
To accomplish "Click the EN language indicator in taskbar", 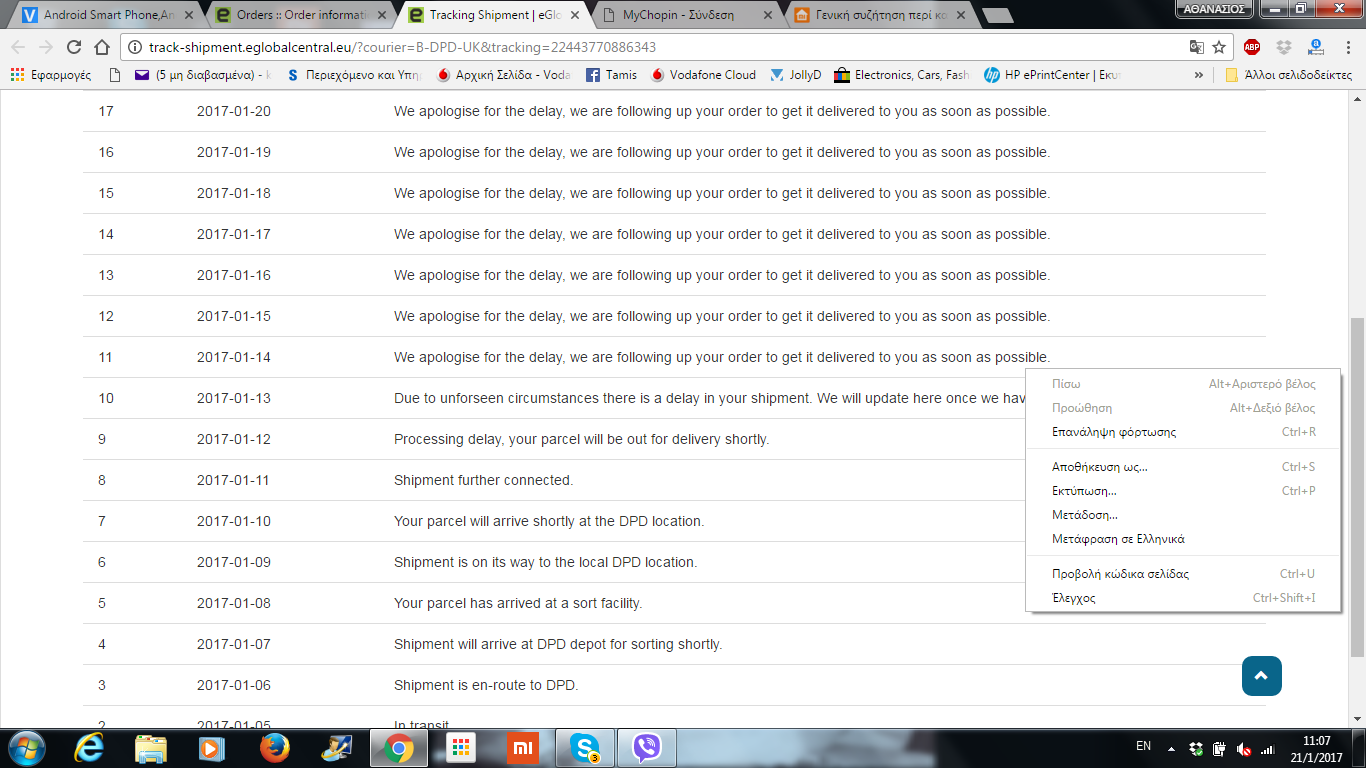I will pos(1143,746).
